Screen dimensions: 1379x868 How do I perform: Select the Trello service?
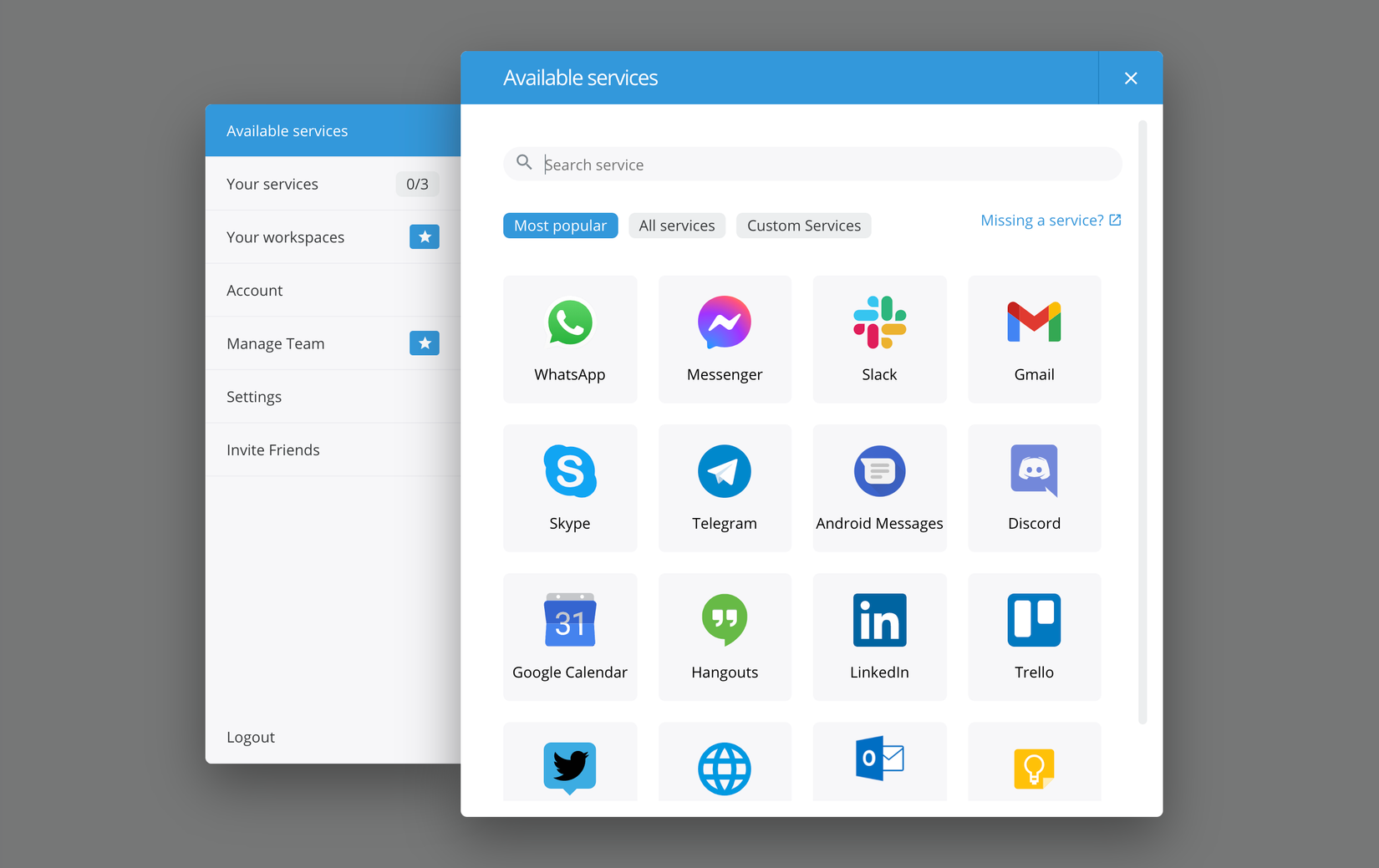coord(1034,637)
